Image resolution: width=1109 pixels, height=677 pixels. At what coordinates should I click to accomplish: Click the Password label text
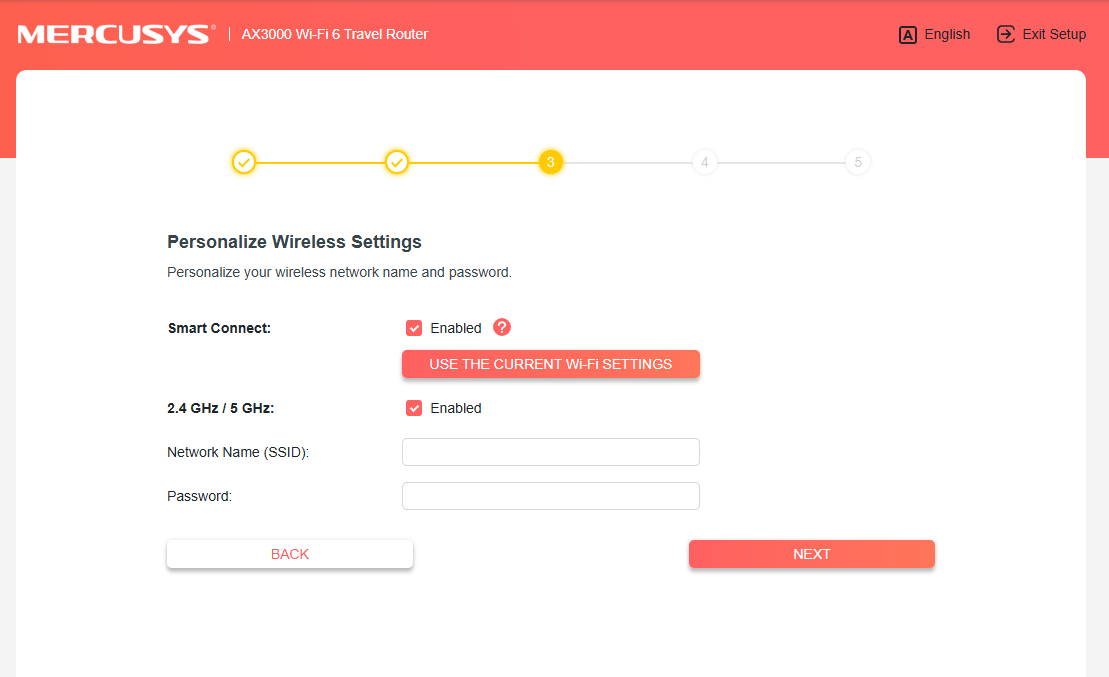pos(199,496)
